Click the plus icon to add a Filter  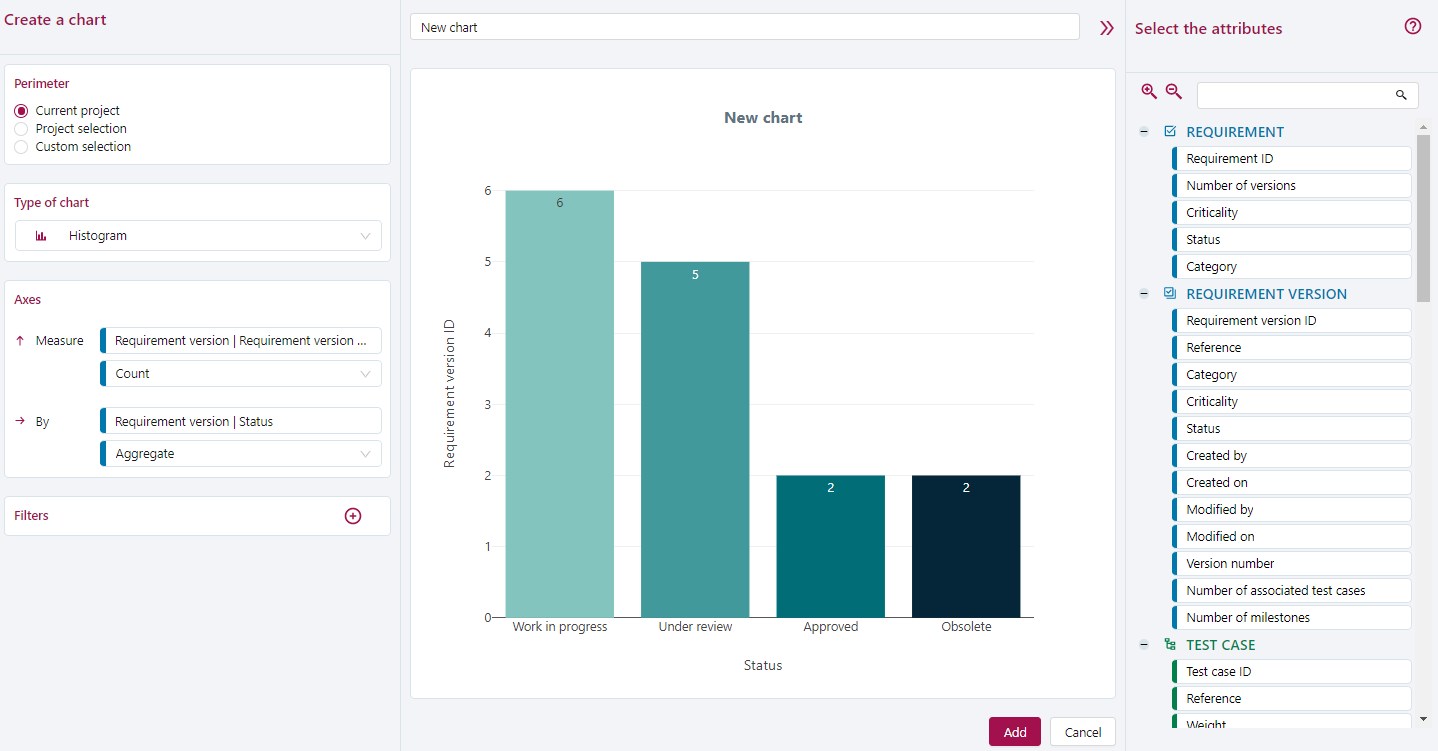353,515
